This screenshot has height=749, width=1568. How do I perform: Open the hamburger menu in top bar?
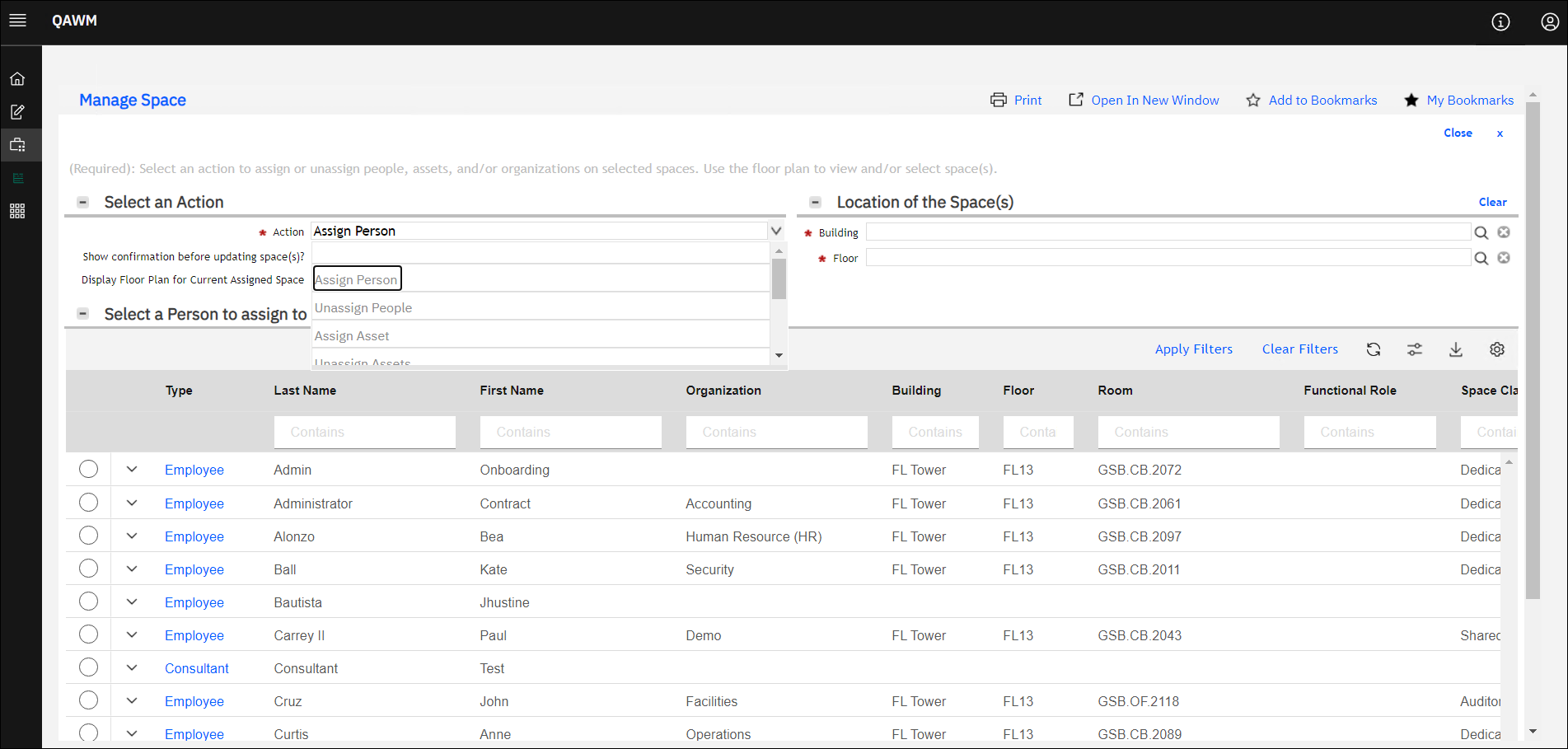17,21
